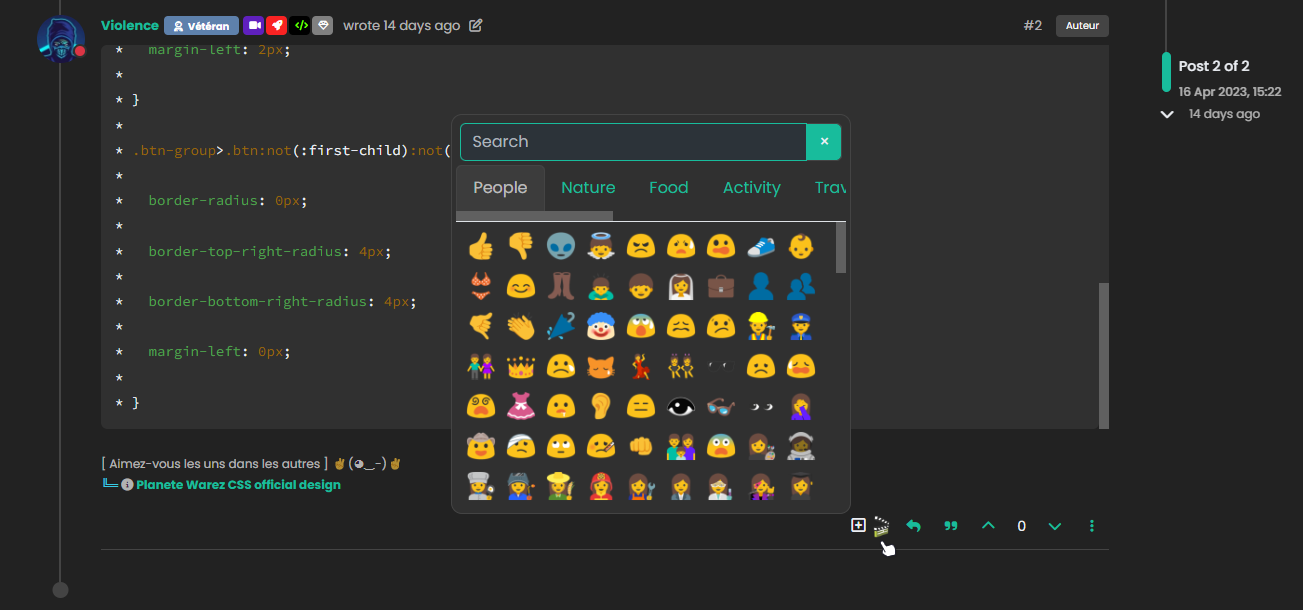
Task: Add the pink dress emoji
Action: [x=521, y=406]
